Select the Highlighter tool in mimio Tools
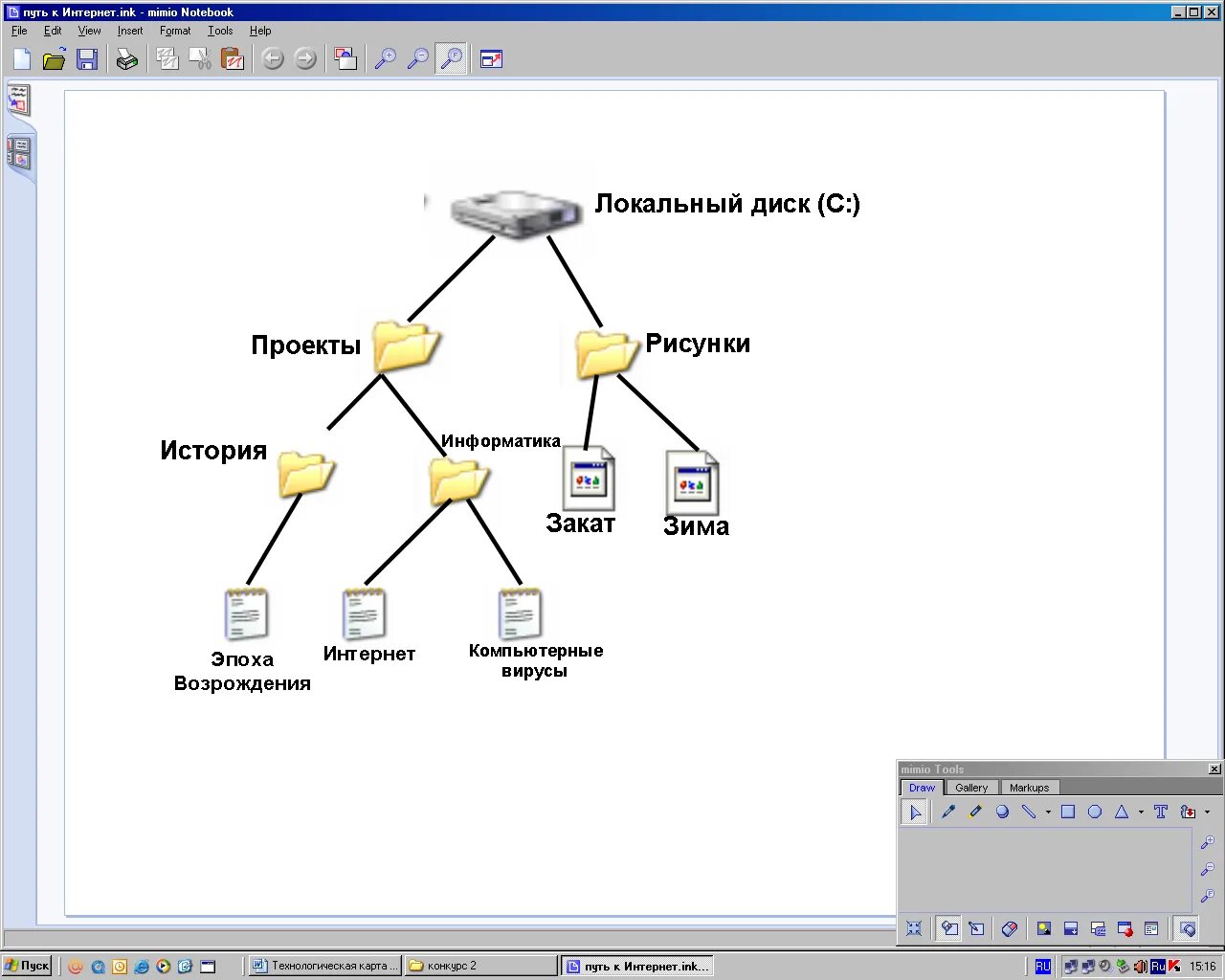The width and height of the screenshot is (1225, 980). pos(975,812)
